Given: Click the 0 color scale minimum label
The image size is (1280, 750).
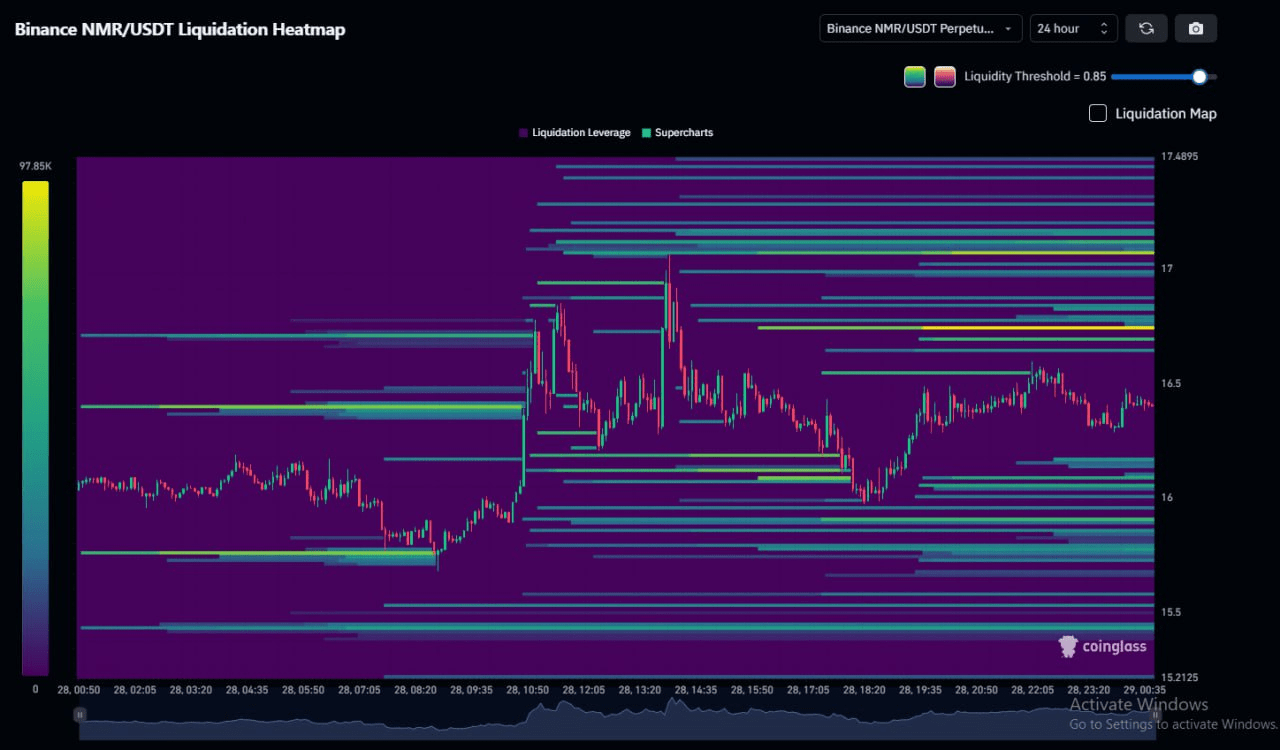Looking at the screenshot, I should pyautogui.click(x=35, y=689).
